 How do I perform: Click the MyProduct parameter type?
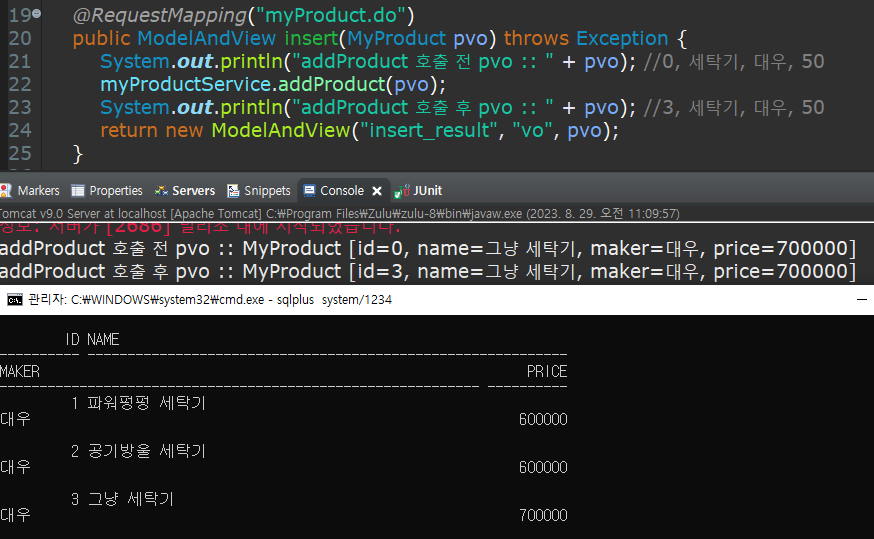click(396, 38)
